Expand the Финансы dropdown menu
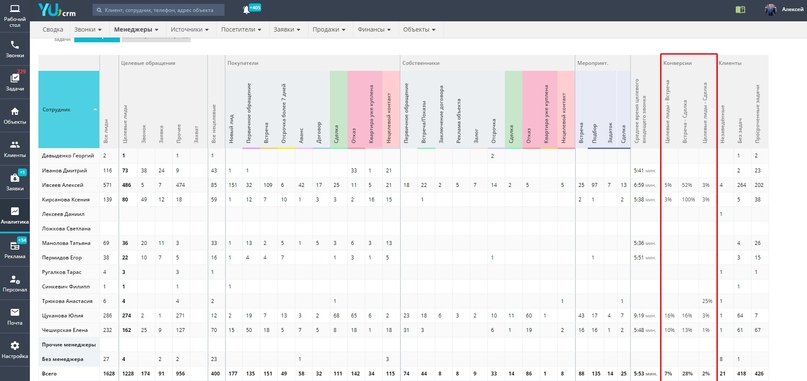The width and height of the screenshot is (807, 381). pyautogui.click(x=374, y=30)
